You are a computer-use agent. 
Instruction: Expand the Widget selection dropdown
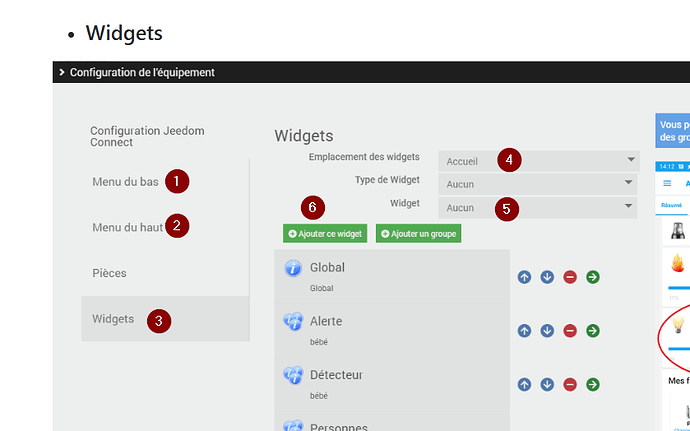pos(537,207)
